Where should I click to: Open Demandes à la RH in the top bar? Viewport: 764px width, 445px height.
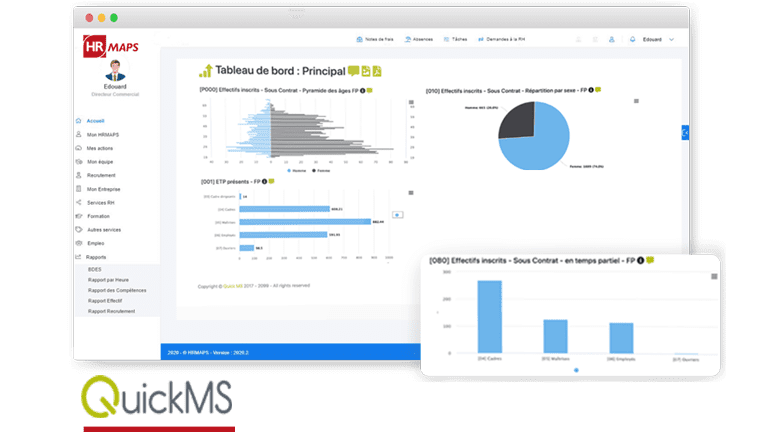pos(501,39)
